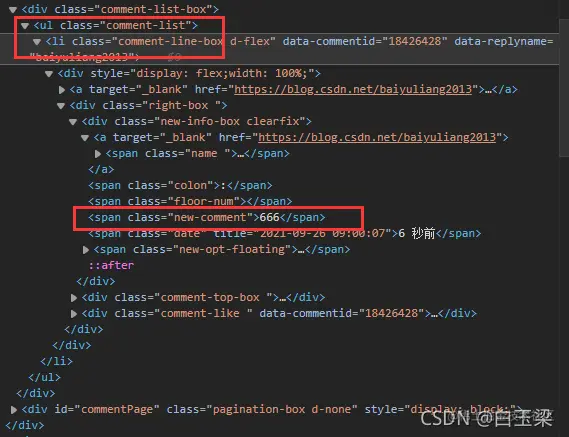Screen dimensions: 569x437
Task: Expand the commentPage pagination-box div
Action: [x=13, y=409]
